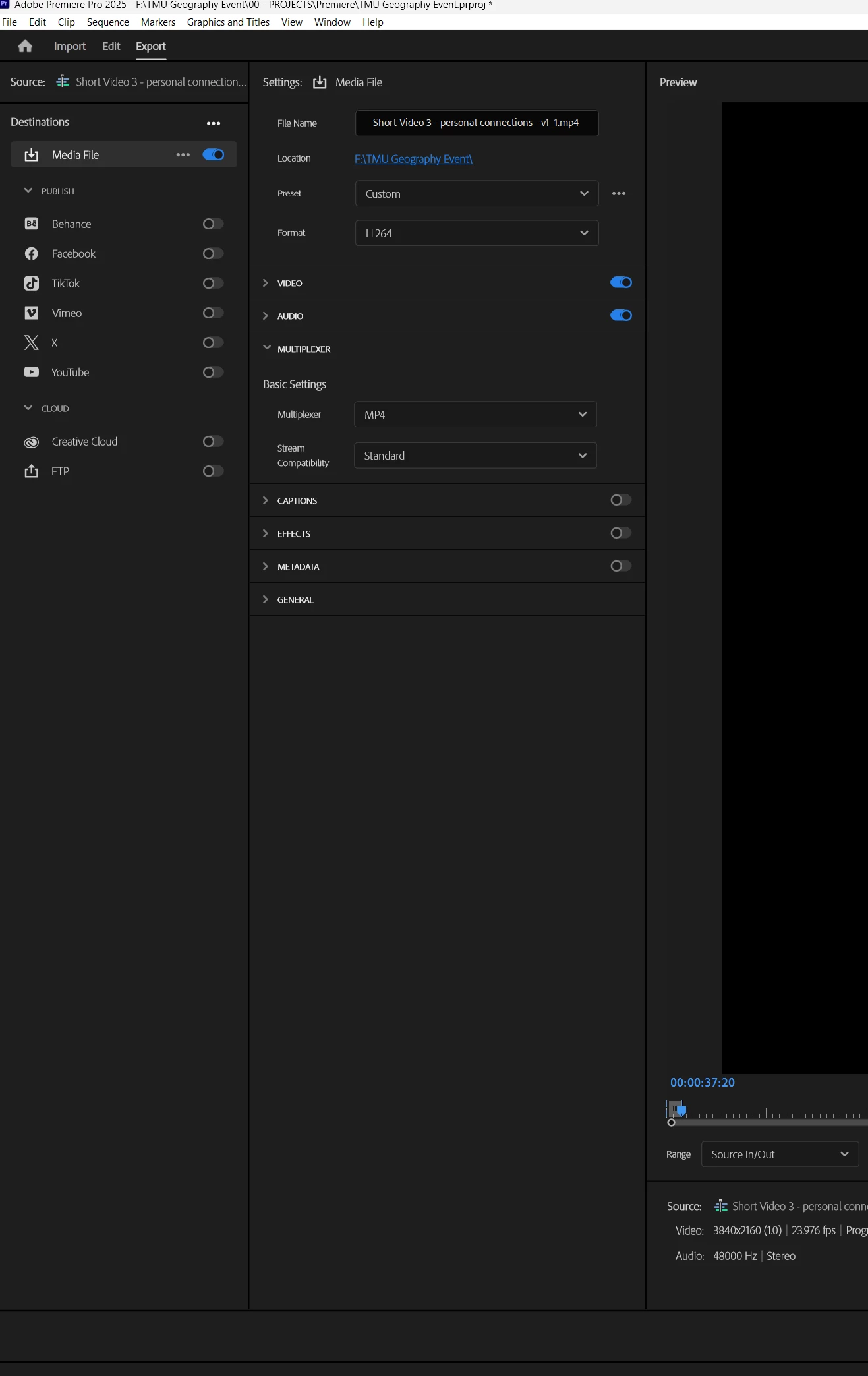Open the Help menu
The height and width of the screenshot is (1376, 868).
pos(373,22)
